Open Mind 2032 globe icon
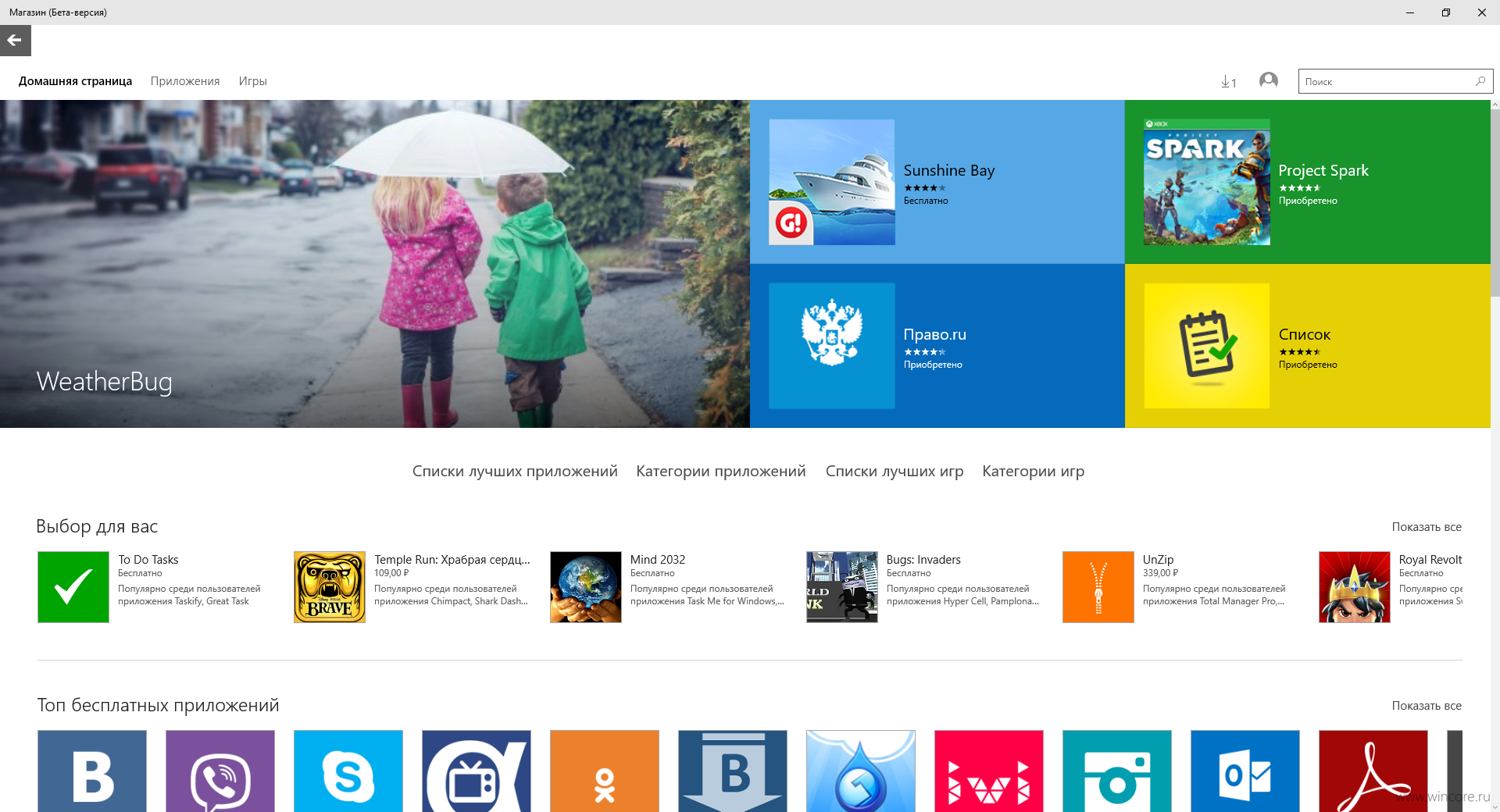 [586, 587]
